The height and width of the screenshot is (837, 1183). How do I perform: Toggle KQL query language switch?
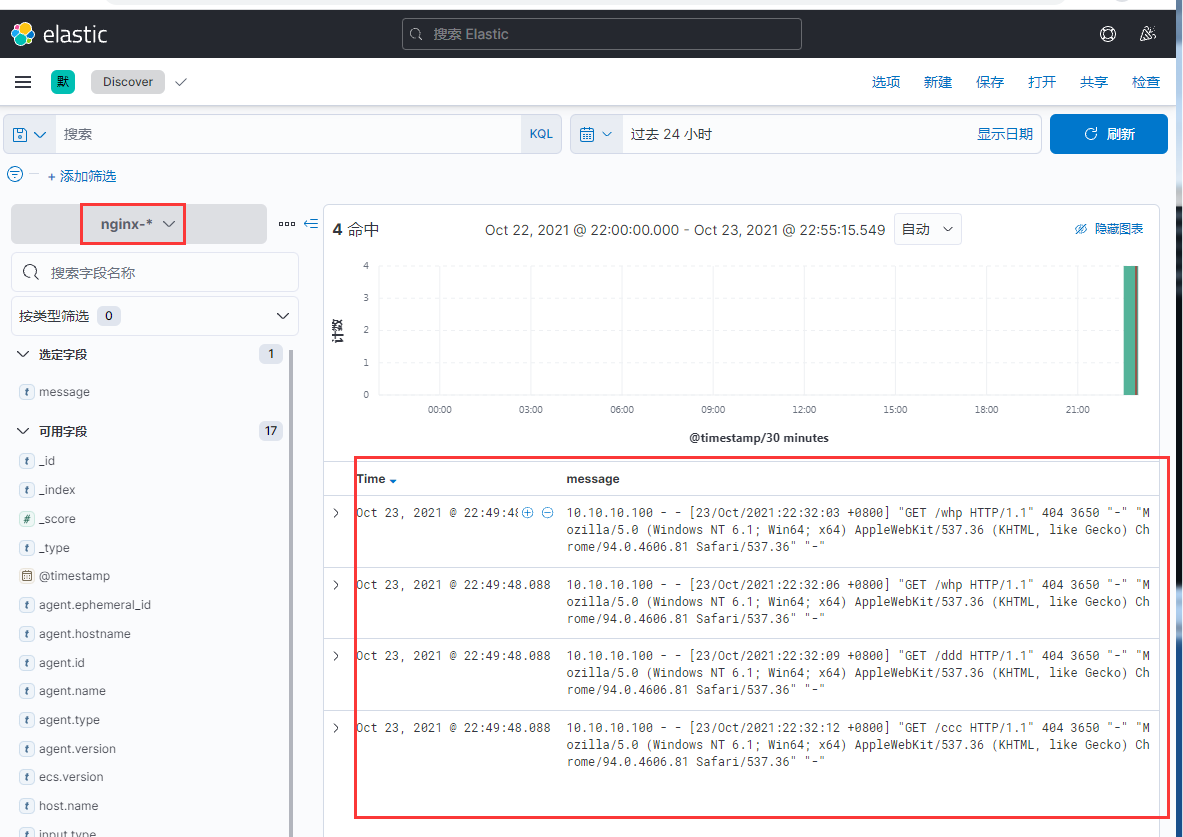point(541,134)
